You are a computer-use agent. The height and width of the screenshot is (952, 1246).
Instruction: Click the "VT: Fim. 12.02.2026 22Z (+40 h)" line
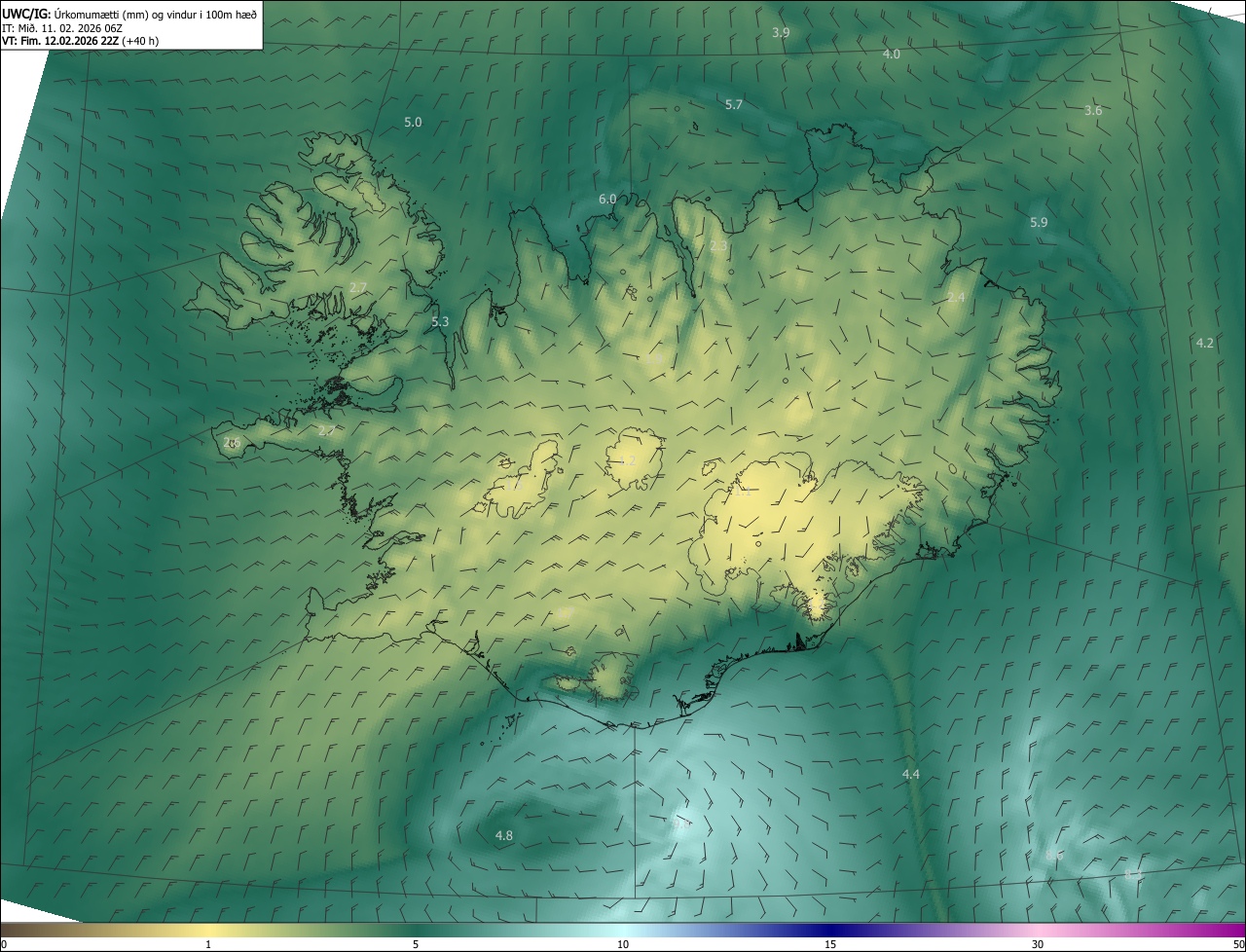[82, 41]
